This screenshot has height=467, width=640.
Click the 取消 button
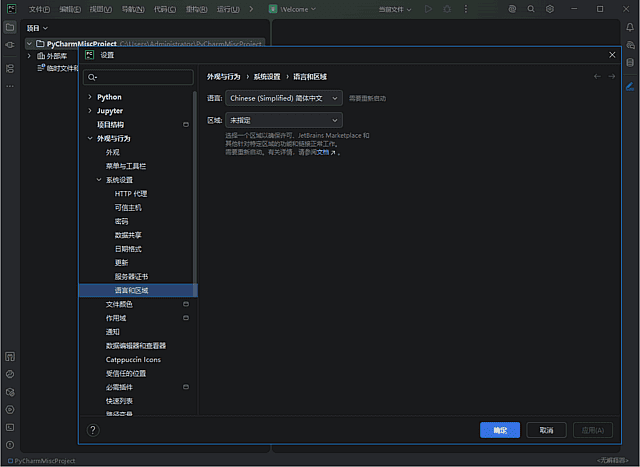click(x=546, y=430)
